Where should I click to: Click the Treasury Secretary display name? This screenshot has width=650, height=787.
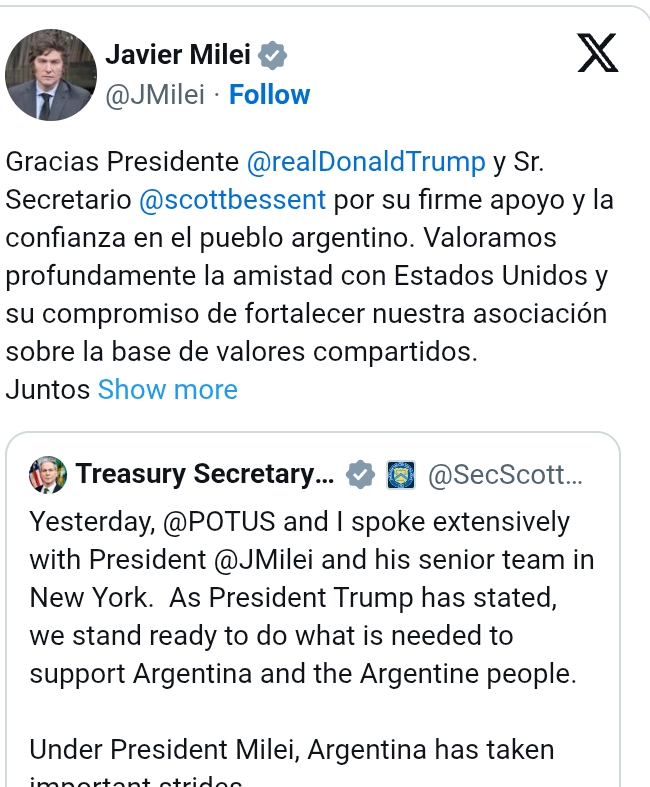pyautogui.click(x=205, y=476)
